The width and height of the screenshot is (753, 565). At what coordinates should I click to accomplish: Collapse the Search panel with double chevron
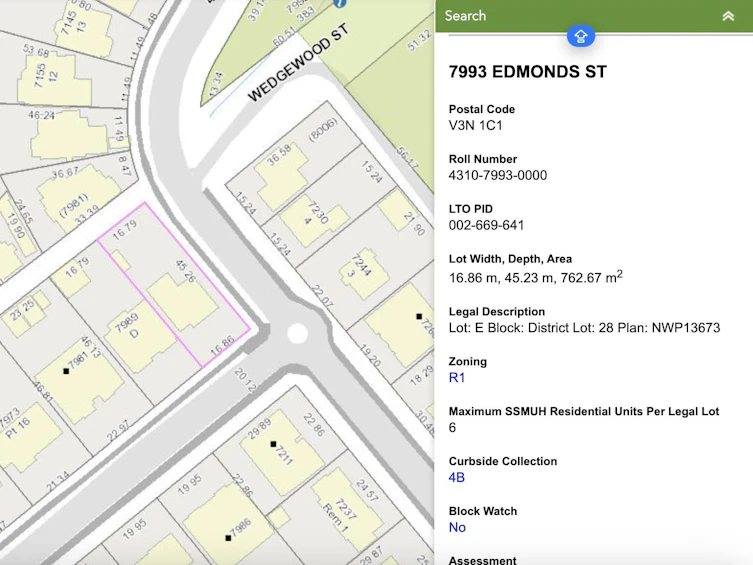tap(728, 16)
